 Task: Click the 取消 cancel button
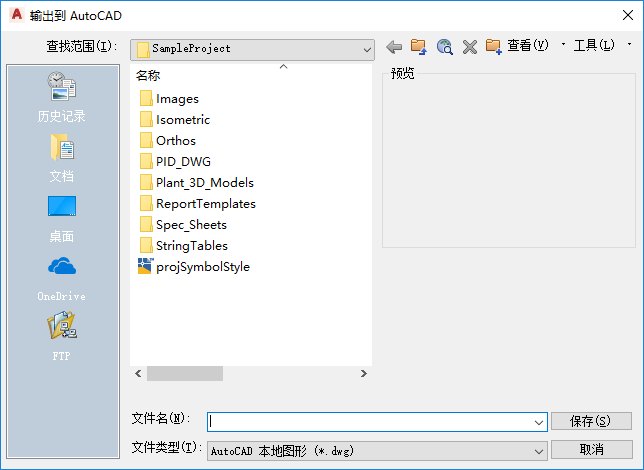(591, 449)
